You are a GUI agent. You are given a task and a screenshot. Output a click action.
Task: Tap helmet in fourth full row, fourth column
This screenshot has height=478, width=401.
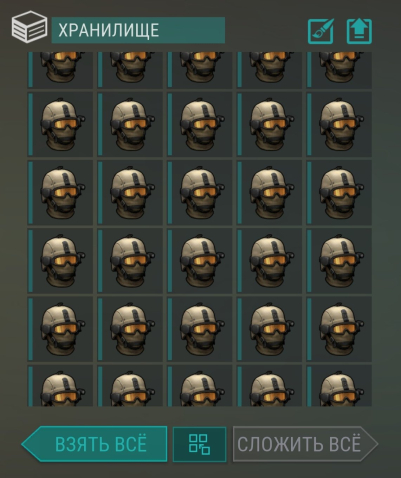pos(270,329)
